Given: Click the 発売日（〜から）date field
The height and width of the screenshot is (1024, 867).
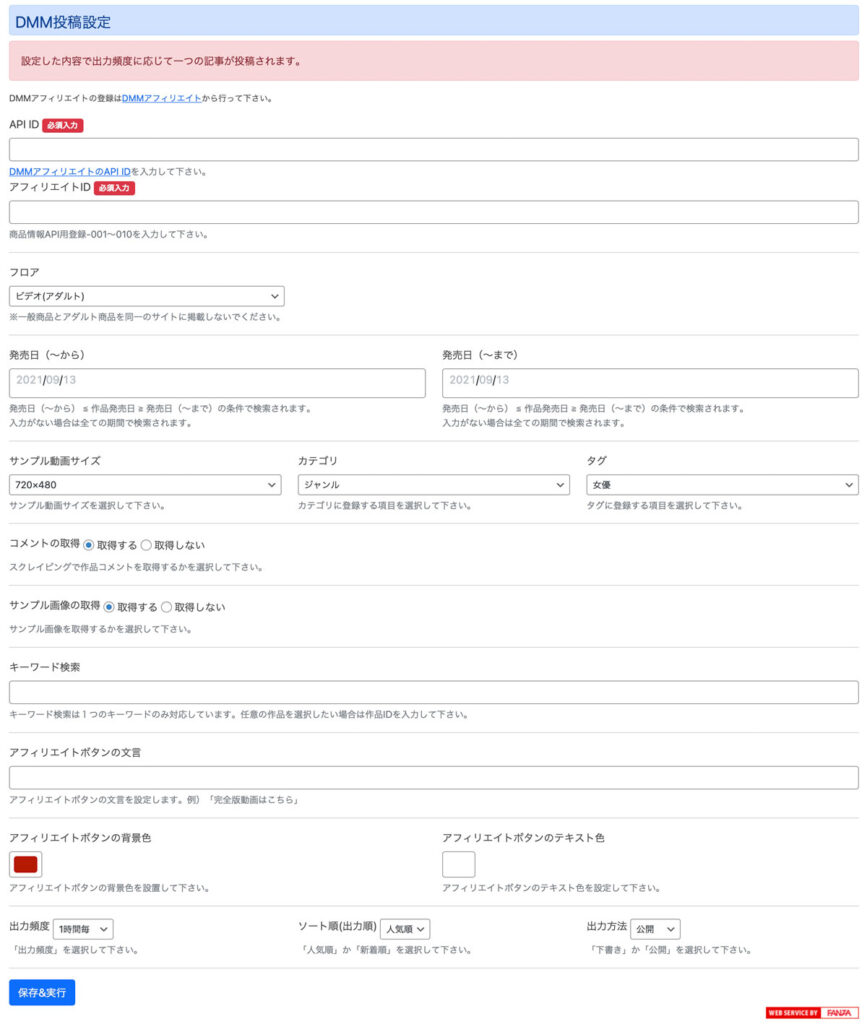Looking at the screenshot, I should tap(217, 383).
